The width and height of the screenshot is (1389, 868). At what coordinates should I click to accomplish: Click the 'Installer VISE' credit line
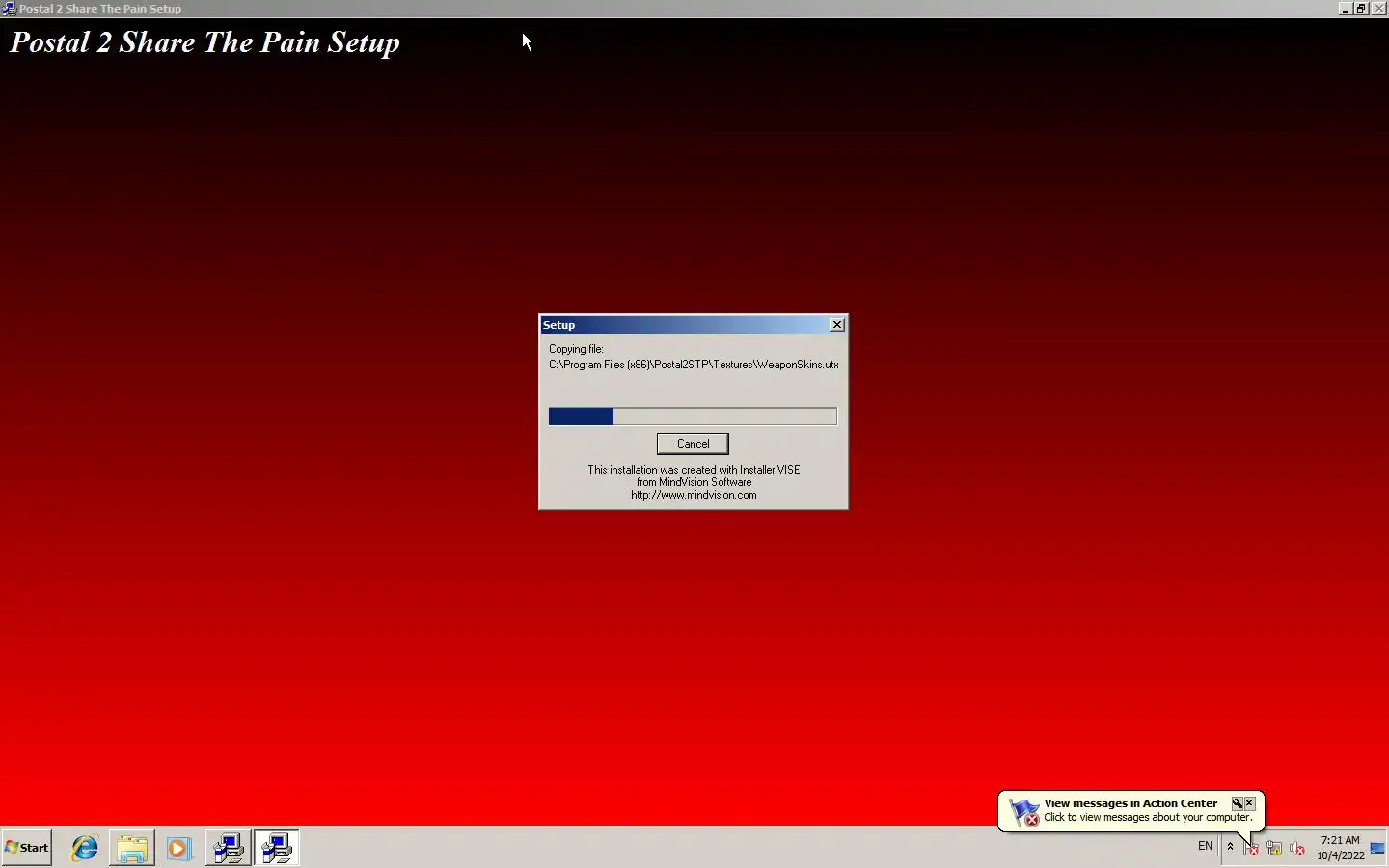(x=694, y=470)
